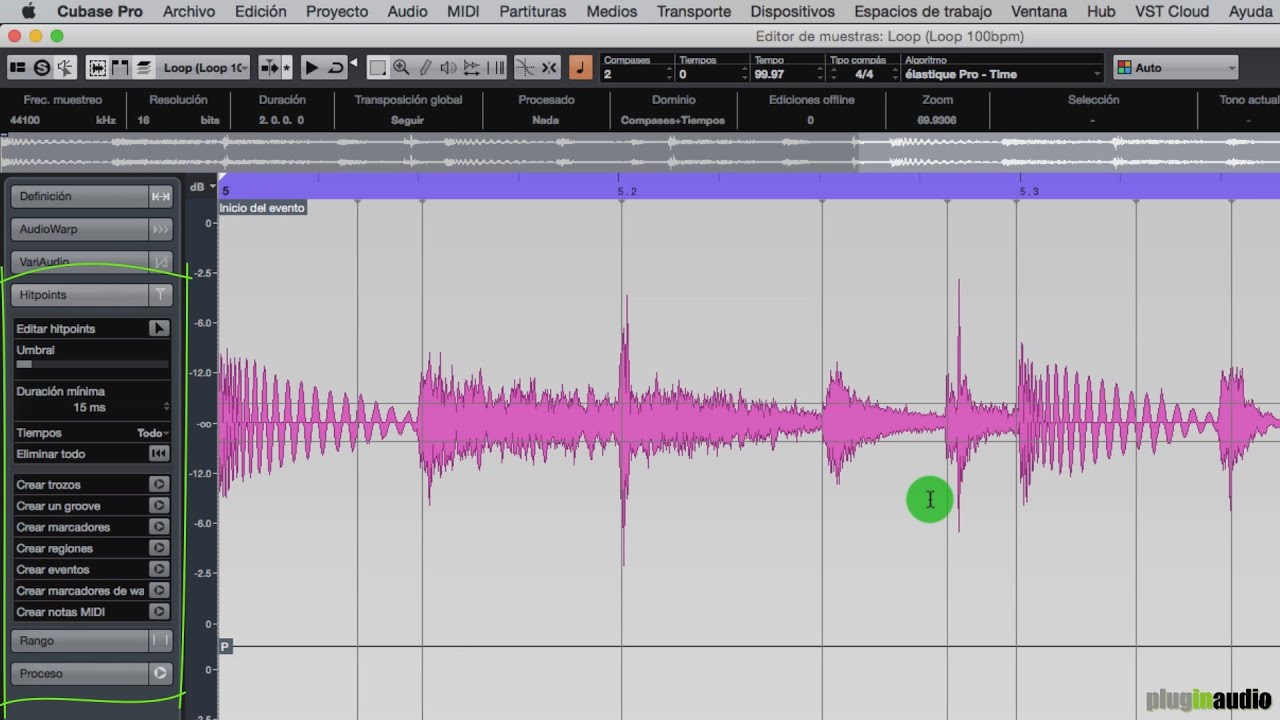The width and height of the screenshot is (1280, 720).
Task: Open the Transporte menu
Action: [x=693, y=12]
